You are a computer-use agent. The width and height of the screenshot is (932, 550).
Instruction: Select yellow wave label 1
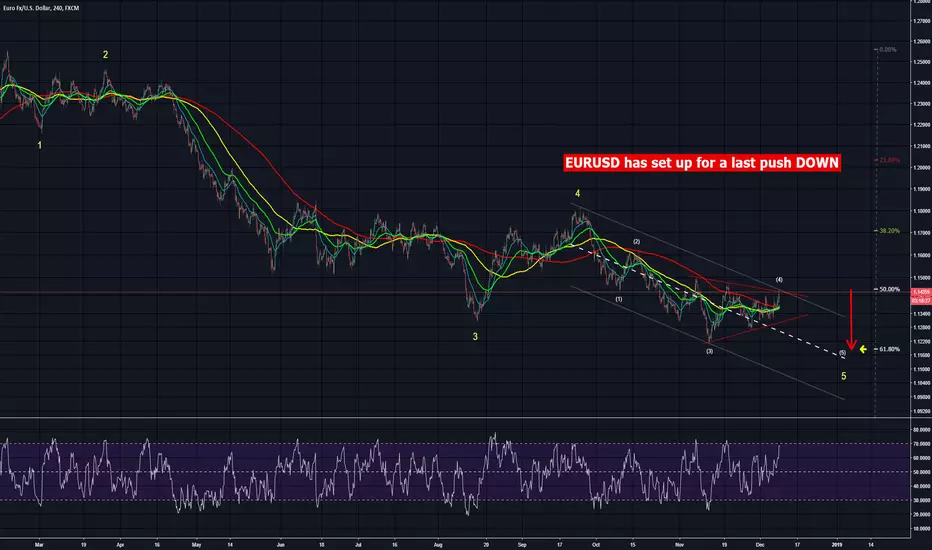[40, 145]
